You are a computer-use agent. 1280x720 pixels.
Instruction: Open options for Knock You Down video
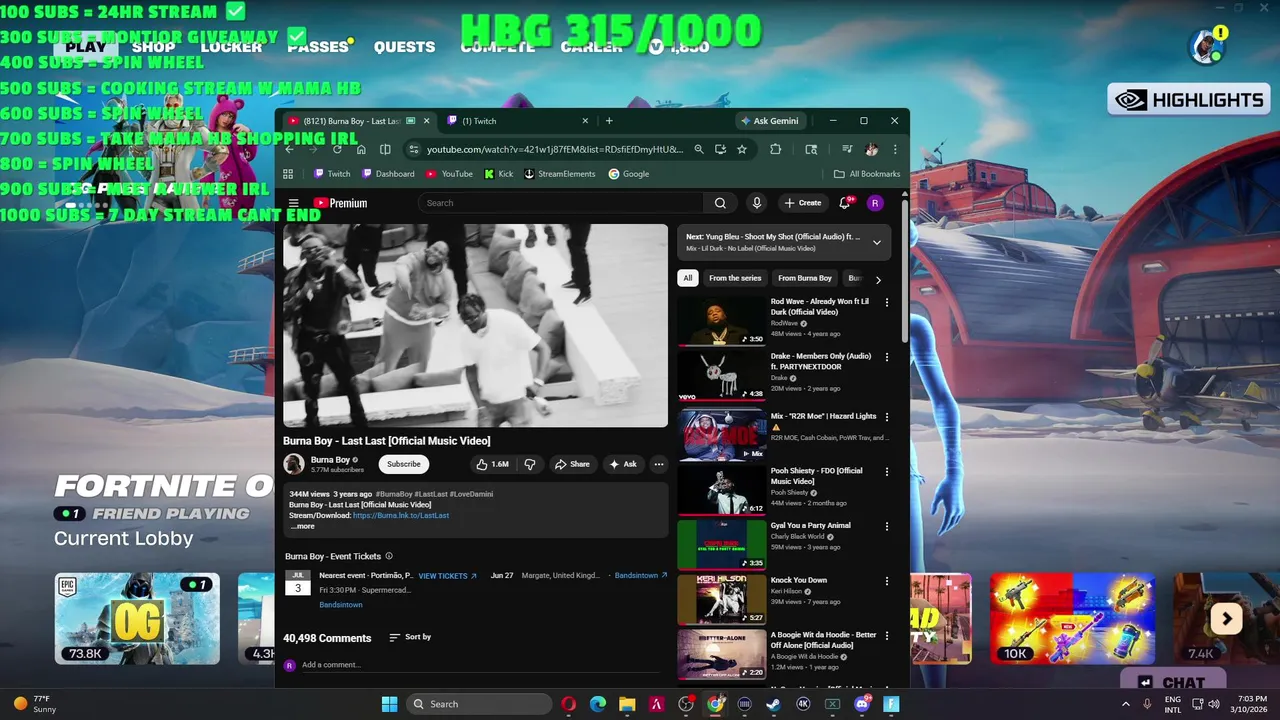[886, 581]
